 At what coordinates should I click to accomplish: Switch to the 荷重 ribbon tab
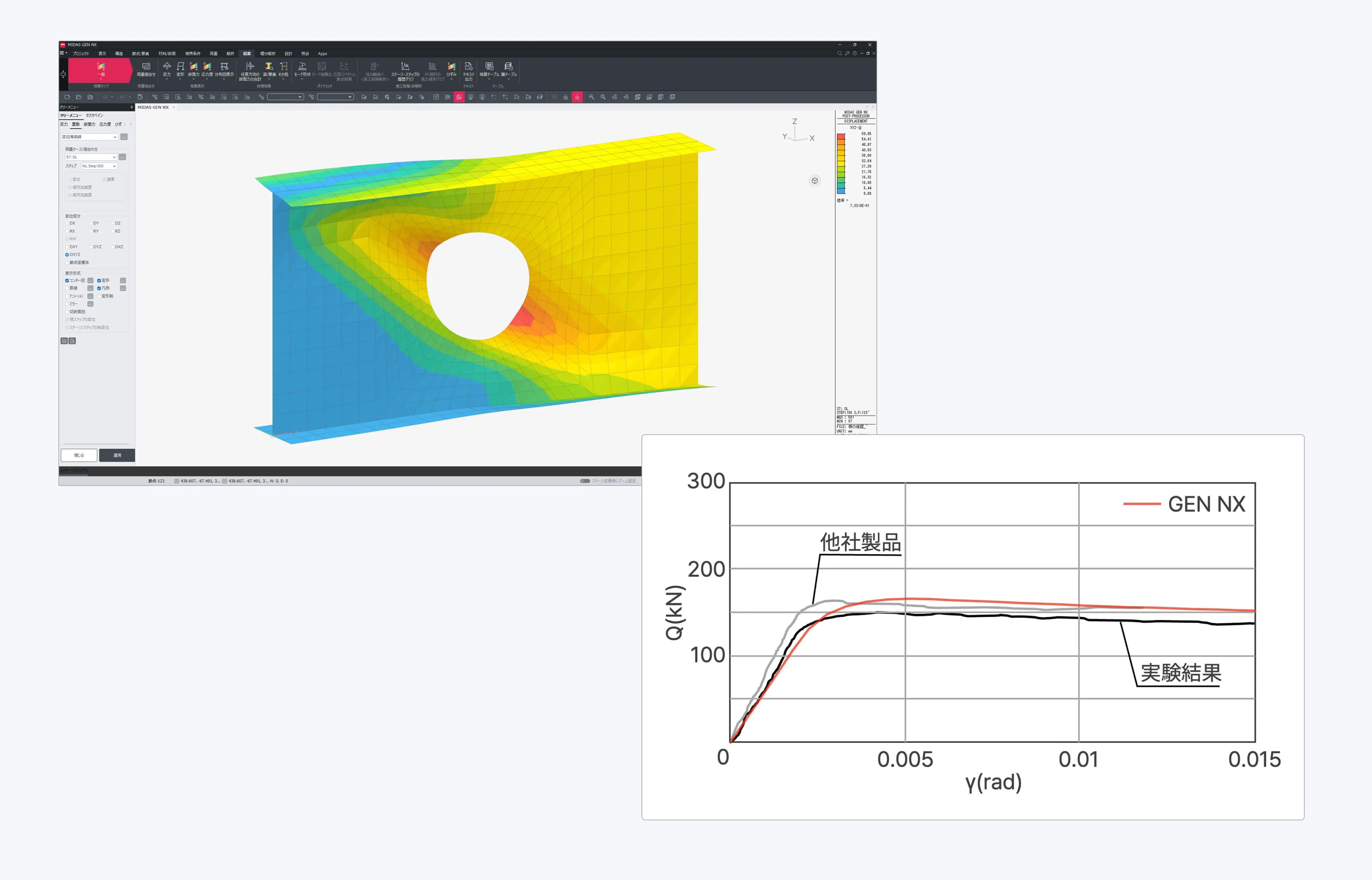214,54
